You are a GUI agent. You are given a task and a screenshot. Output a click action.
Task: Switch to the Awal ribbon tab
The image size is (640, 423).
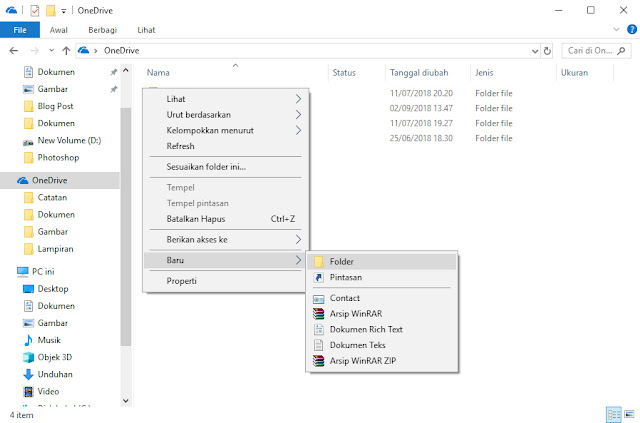58,30
